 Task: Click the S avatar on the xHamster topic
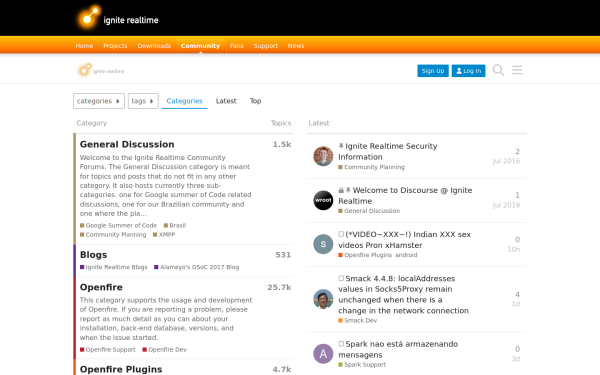323,244
